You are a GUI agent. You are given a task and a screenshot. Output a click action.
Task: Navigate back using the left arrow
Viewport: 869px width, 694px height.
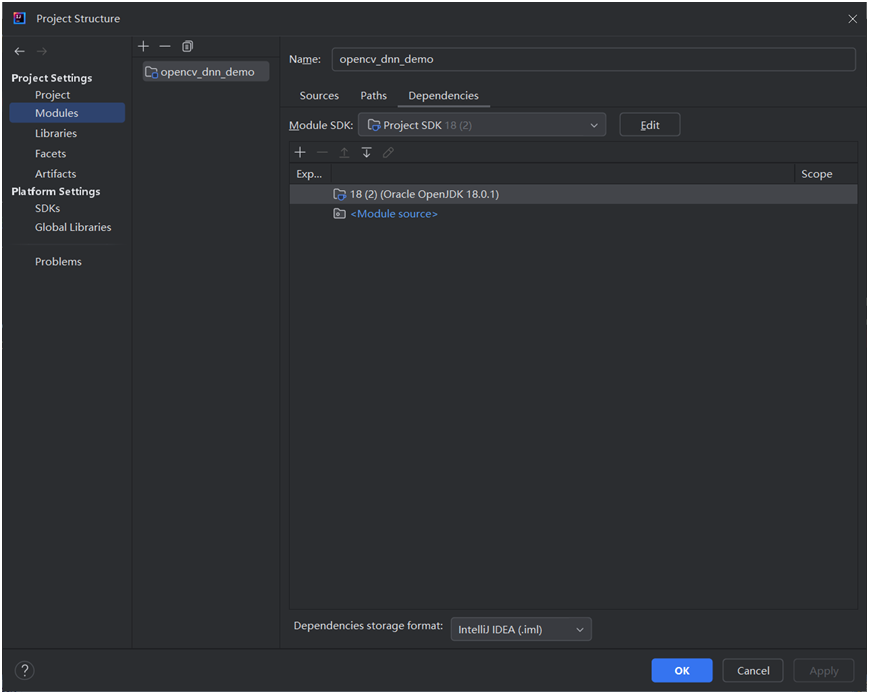tap(18, 50)
